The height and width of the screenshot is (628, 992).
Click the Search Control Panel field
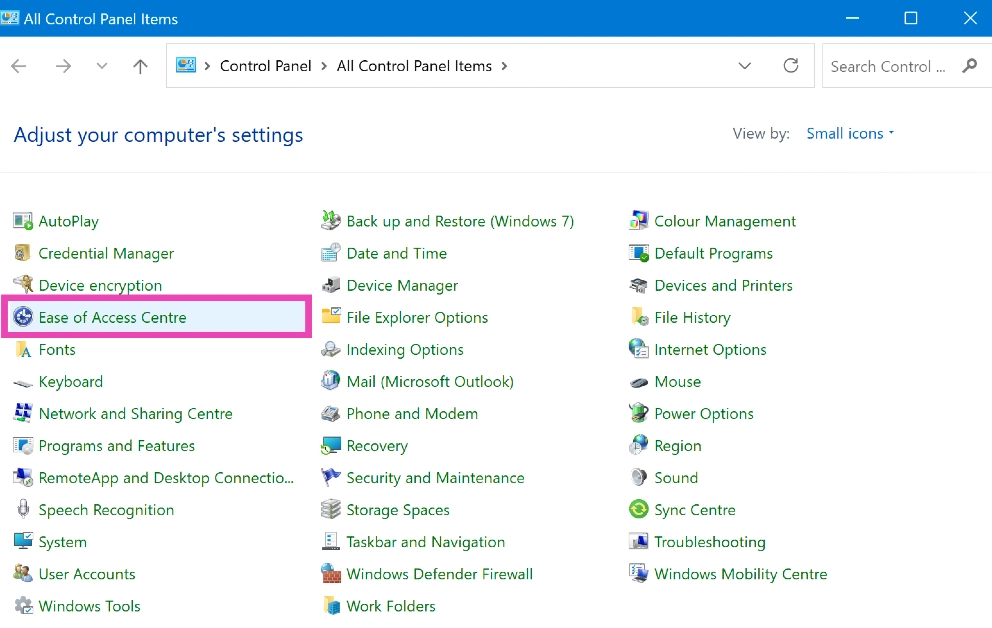point(888,66)
